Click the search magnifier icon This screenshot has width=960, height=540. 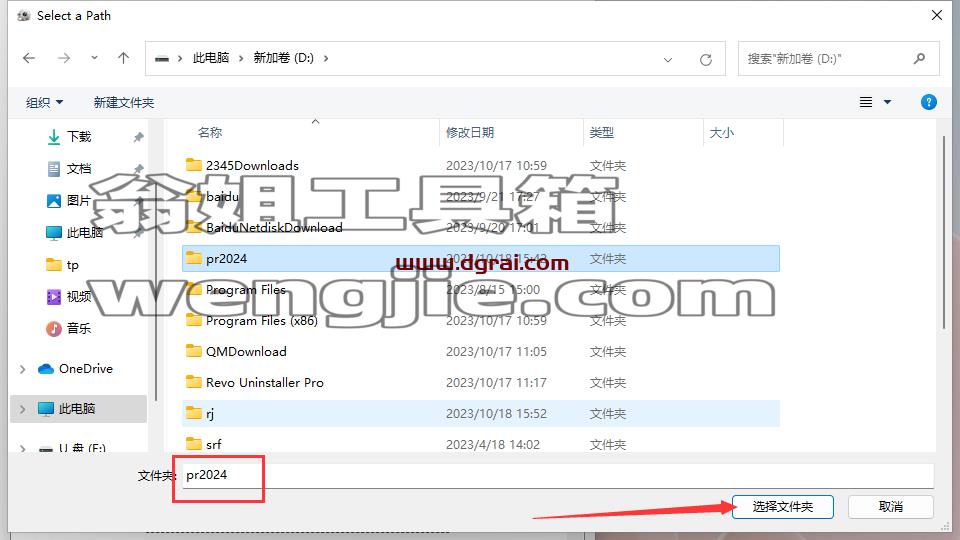coord(919,59)
